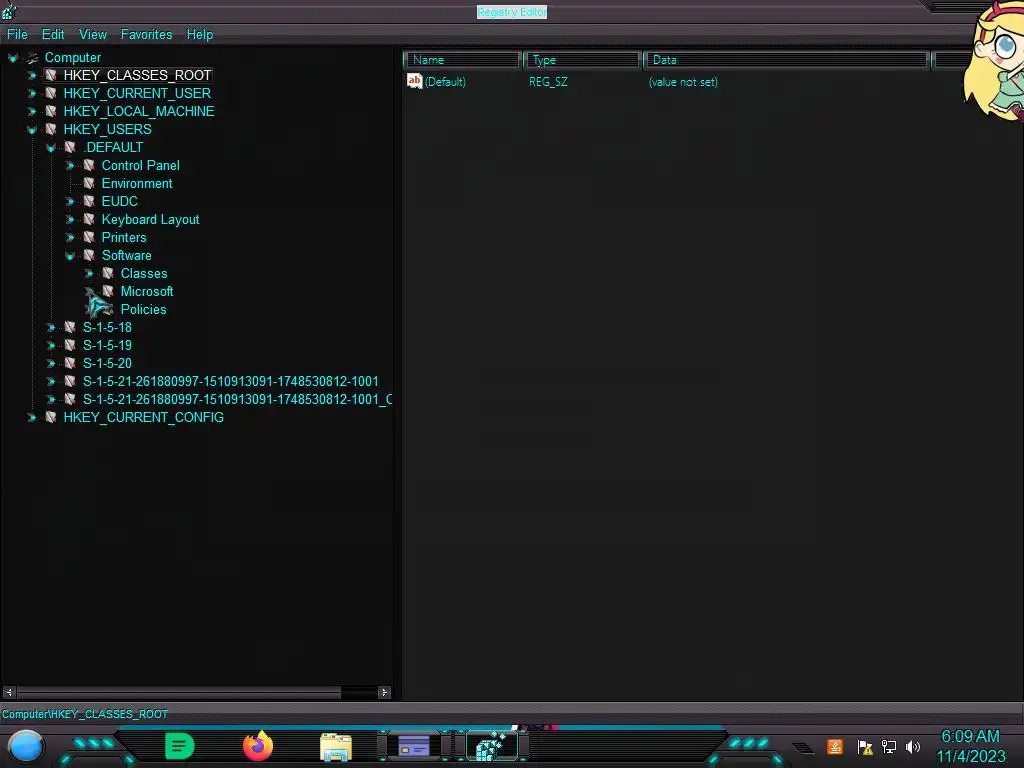Click the tree scrollbar right arrow
The height and width of the screenshot is (768, 1024).
pos(384,692)
